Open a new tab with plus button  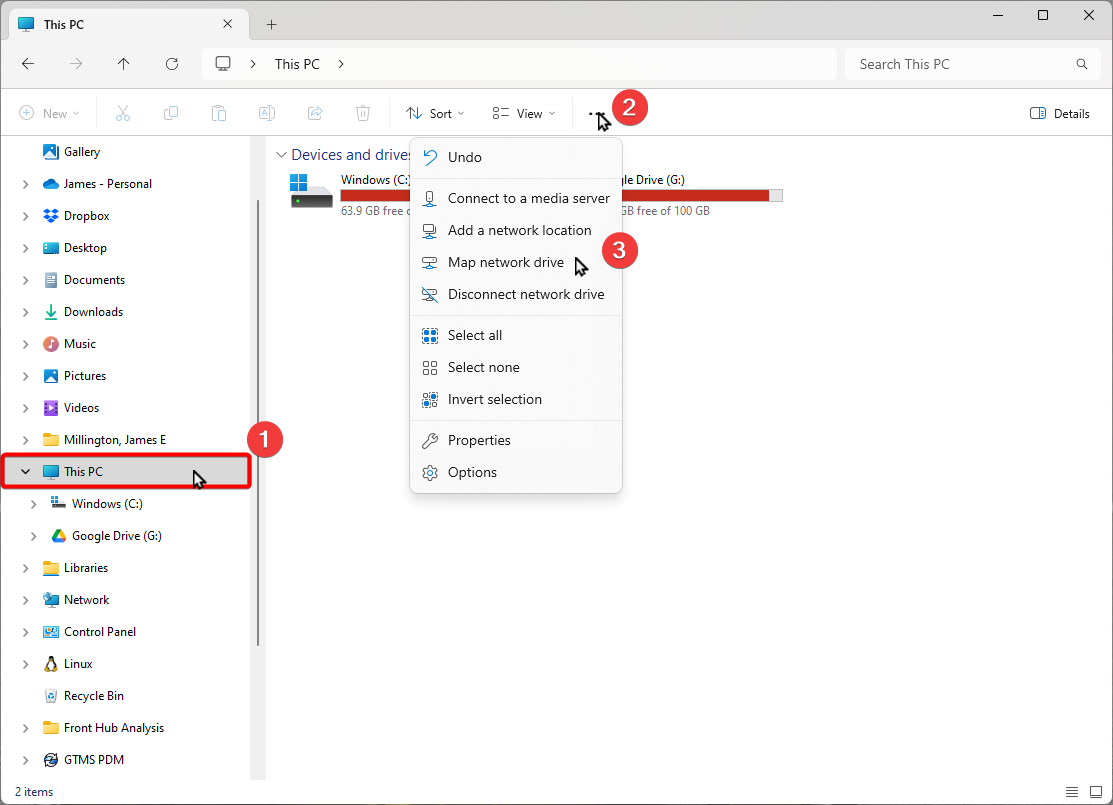pyautogui.click(x=271, y=24)
